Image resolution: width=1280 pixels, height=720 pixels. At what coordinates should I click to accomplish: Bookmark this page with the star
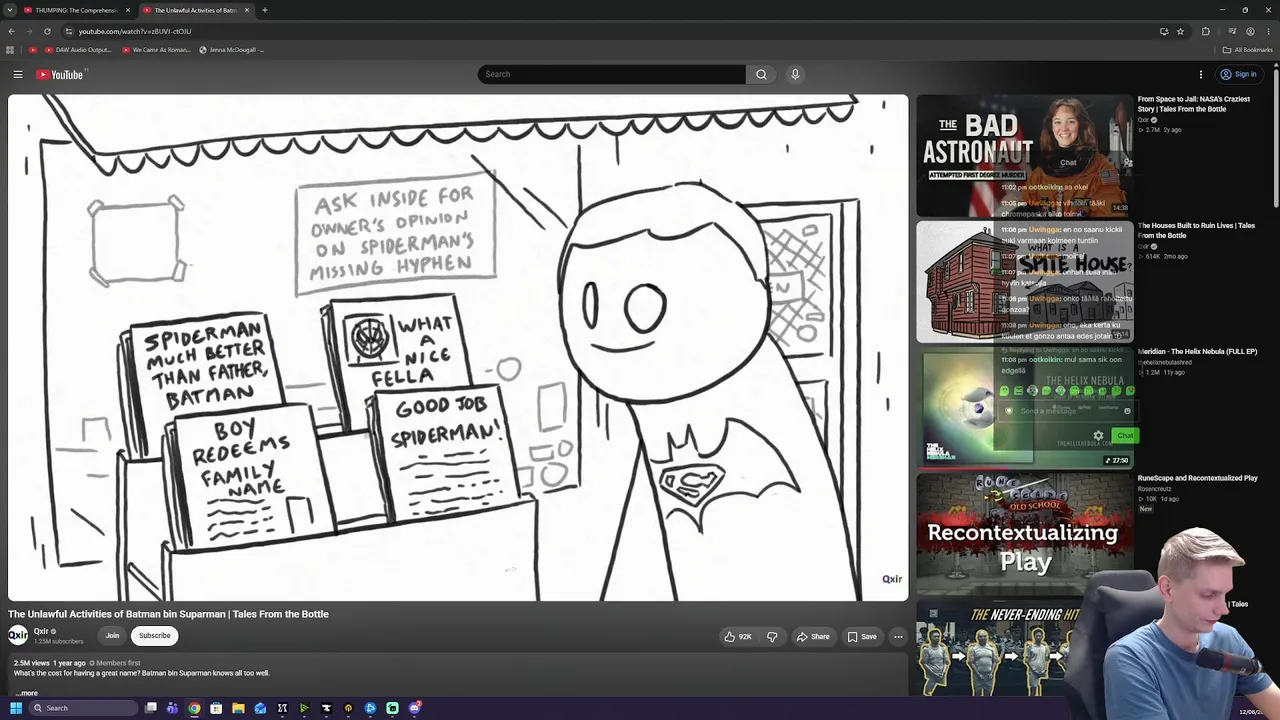[1180, 31]
